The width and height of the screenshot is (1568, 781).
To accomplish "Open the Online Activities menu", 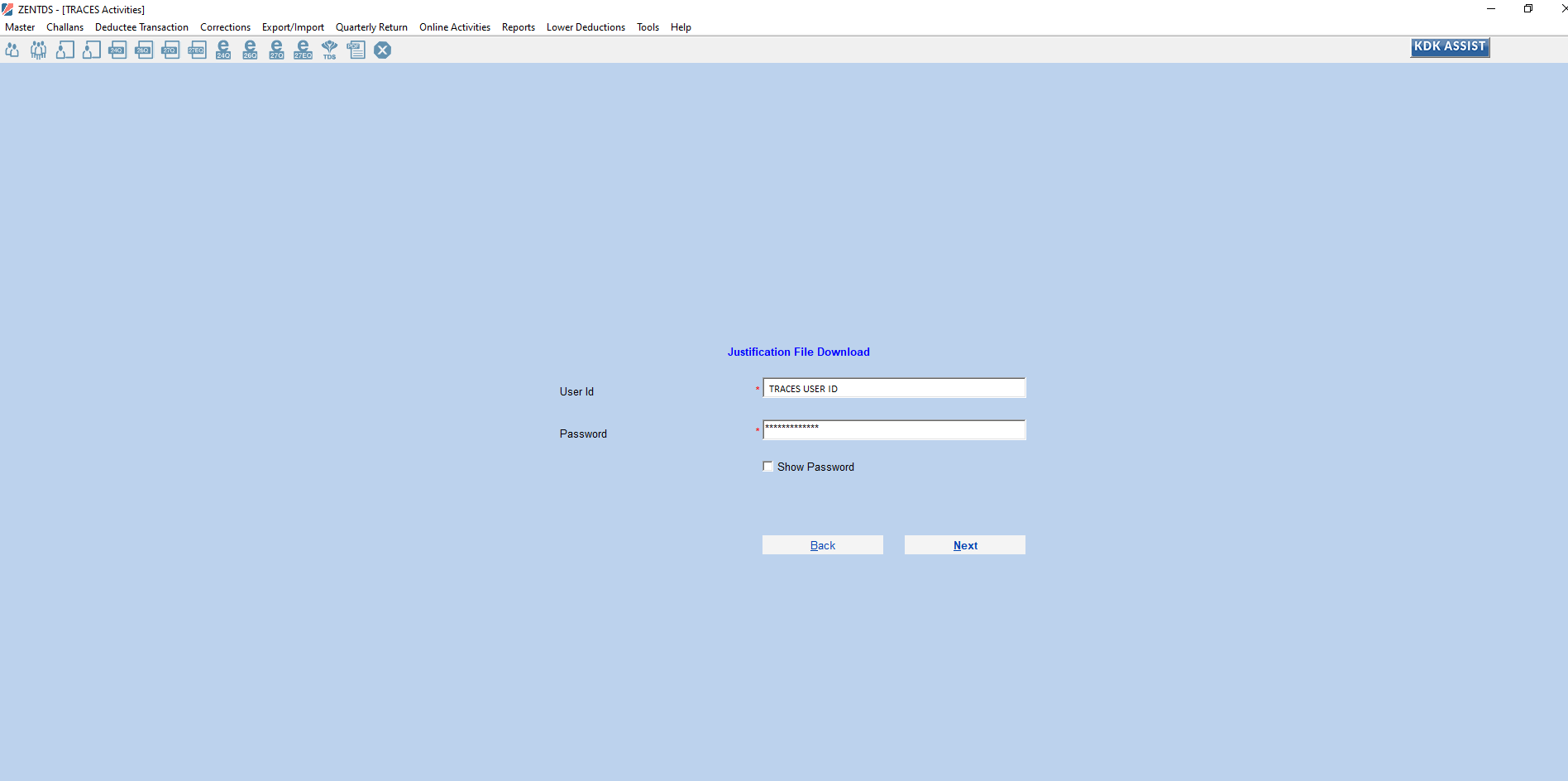I will [454, 26].
